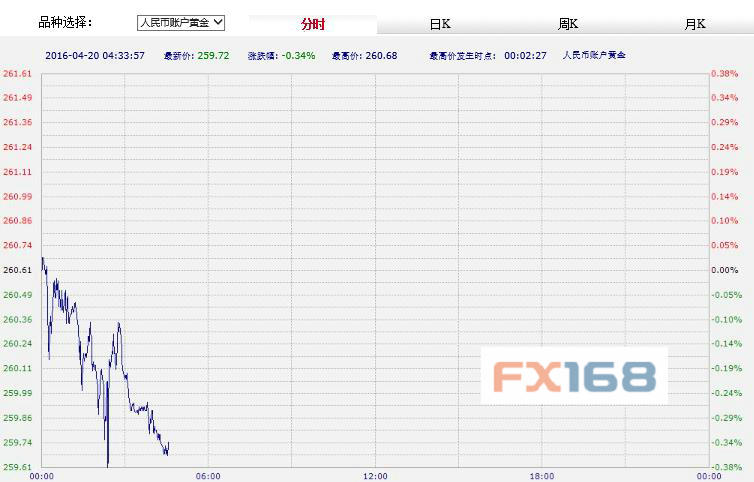Click the 0.38% percentage axis label

725,74
